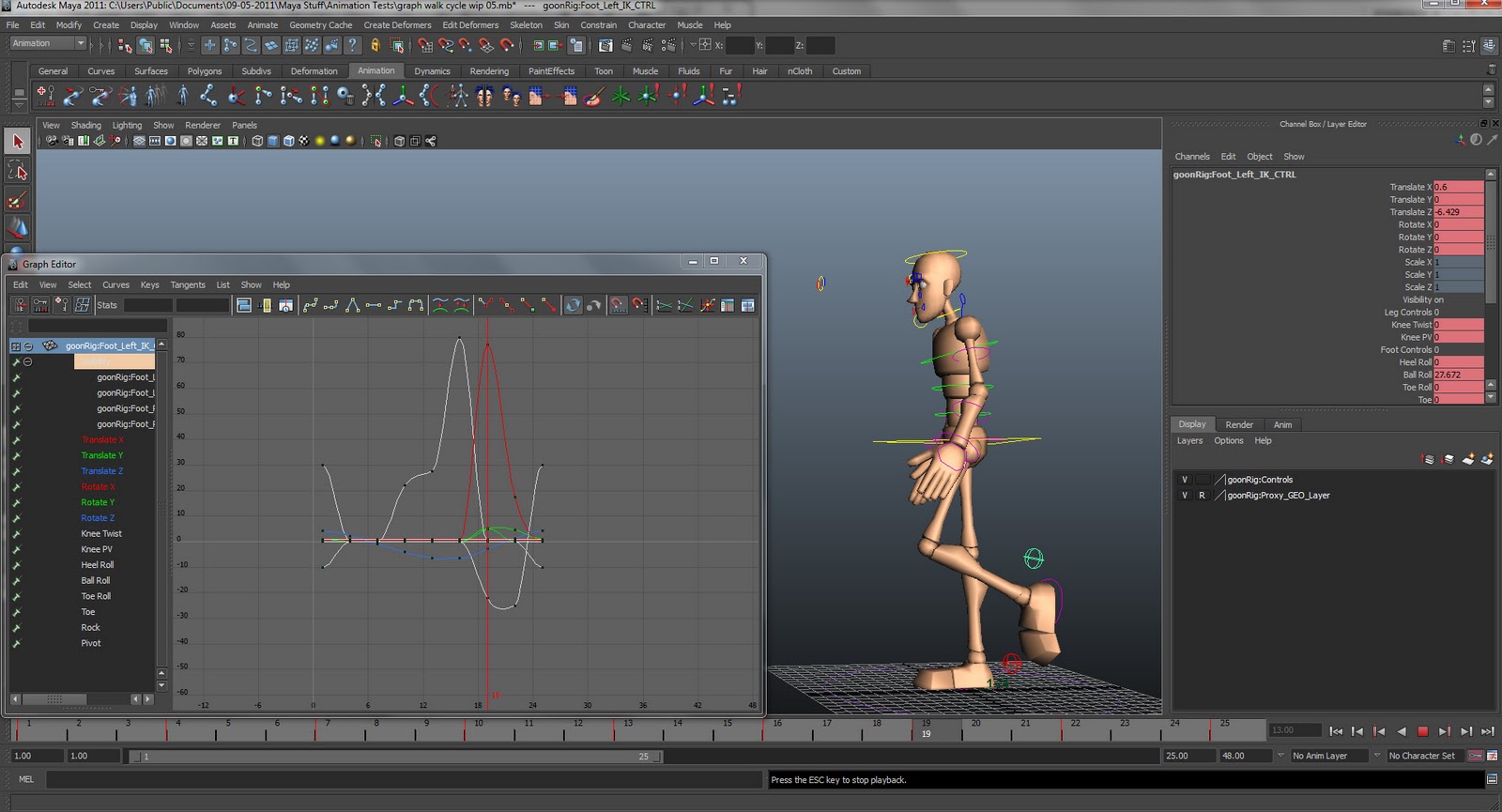Image resolution: width=1502 pixels, height=812 pixels.
Task: Select the arrow Select tool in toolbox
Action: click(17, 142)
